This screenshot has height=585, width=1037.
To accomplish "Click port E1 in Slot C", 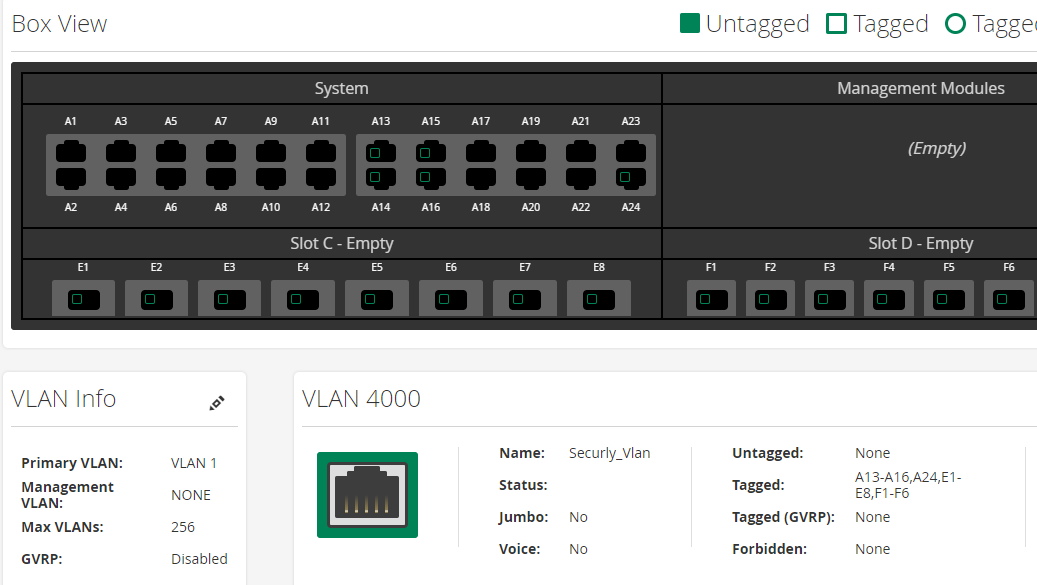I will pos(83,297).
